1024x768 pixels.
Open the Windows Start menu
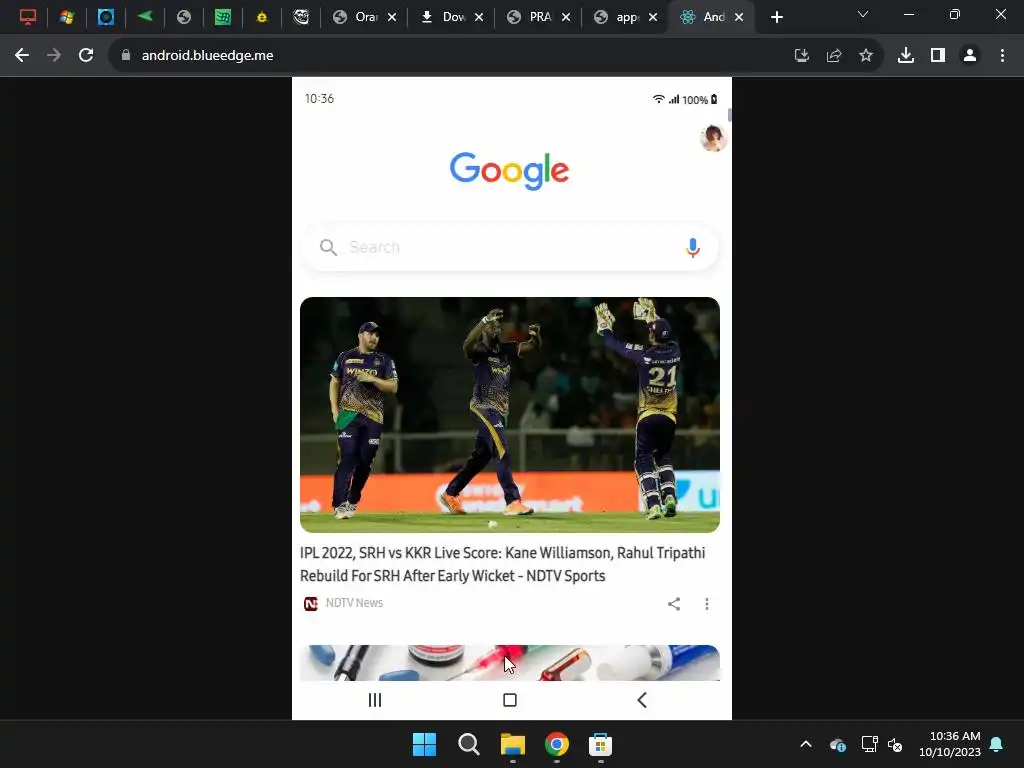(x=424, y=744)
